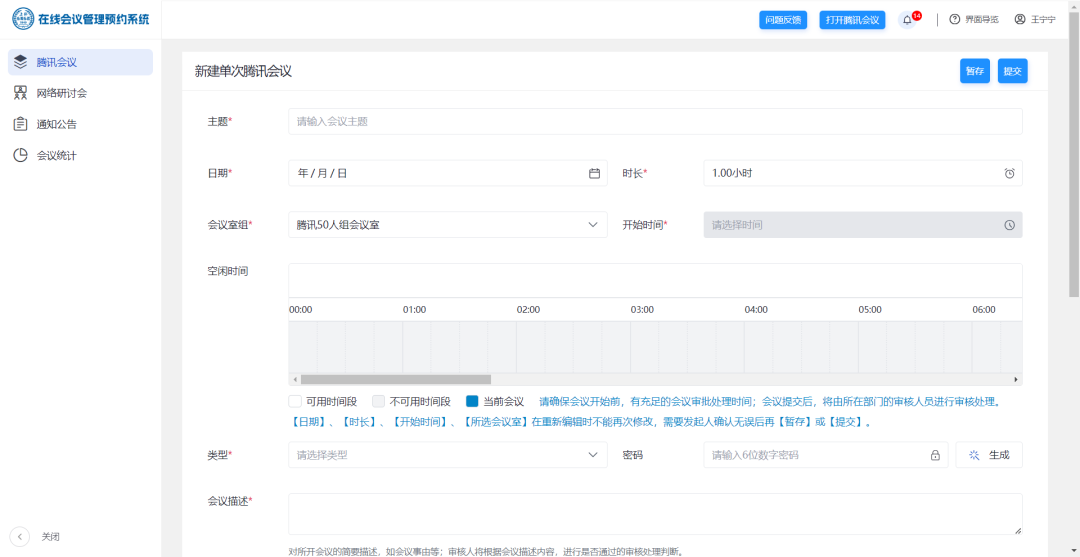Collapse sidebar with the left arrow circle icon
This screenshot has height=557, width=1080.
coord(20,536)
